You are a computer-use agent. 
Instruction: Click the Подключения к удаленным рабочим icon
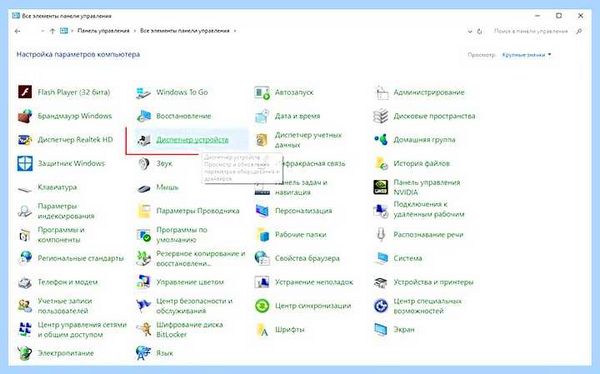(381, 211)
